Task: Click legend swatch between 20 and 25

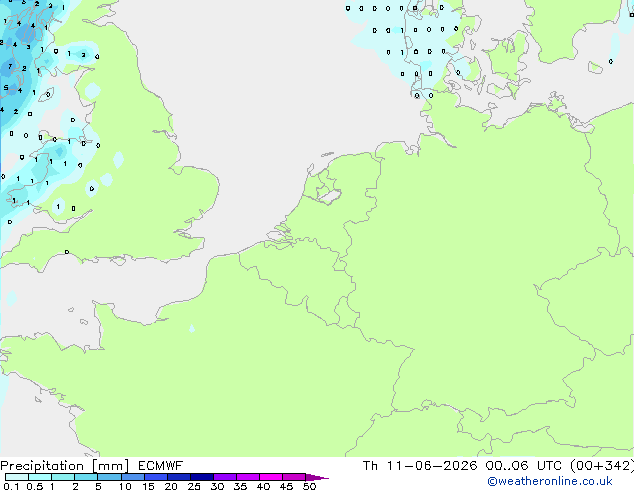Action: [x=179, y=477]
